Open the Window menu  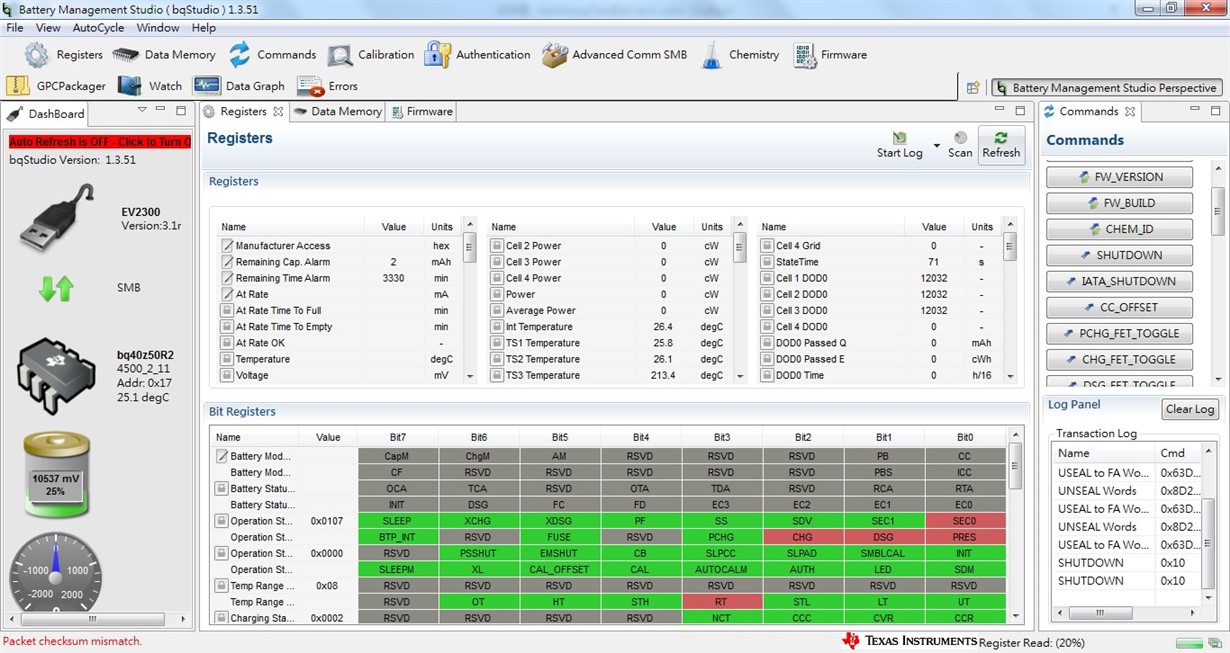pyautogui.click(x=158, y=28)
